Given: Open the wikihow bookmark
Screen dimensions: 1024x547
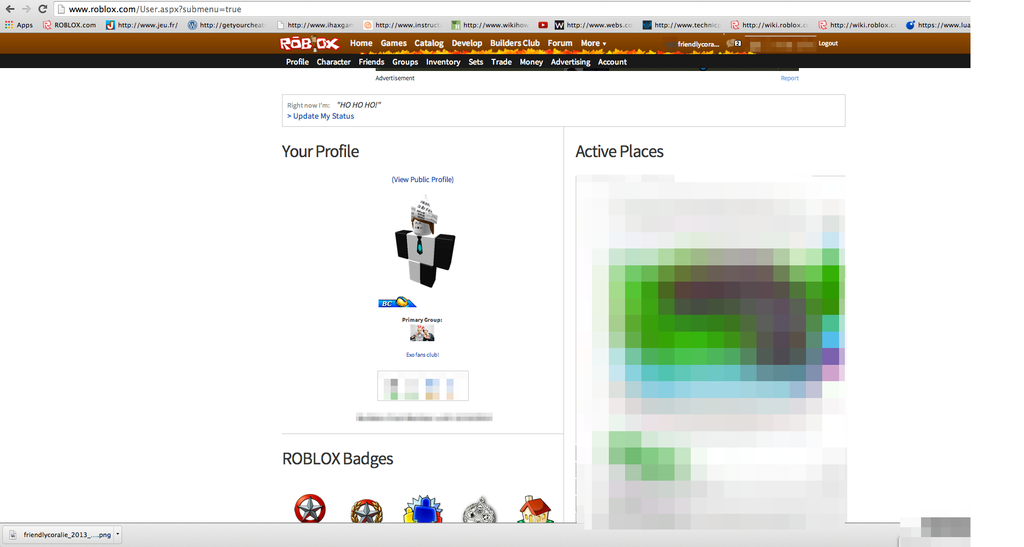Looking at the screenshot, I should [490, 25].
